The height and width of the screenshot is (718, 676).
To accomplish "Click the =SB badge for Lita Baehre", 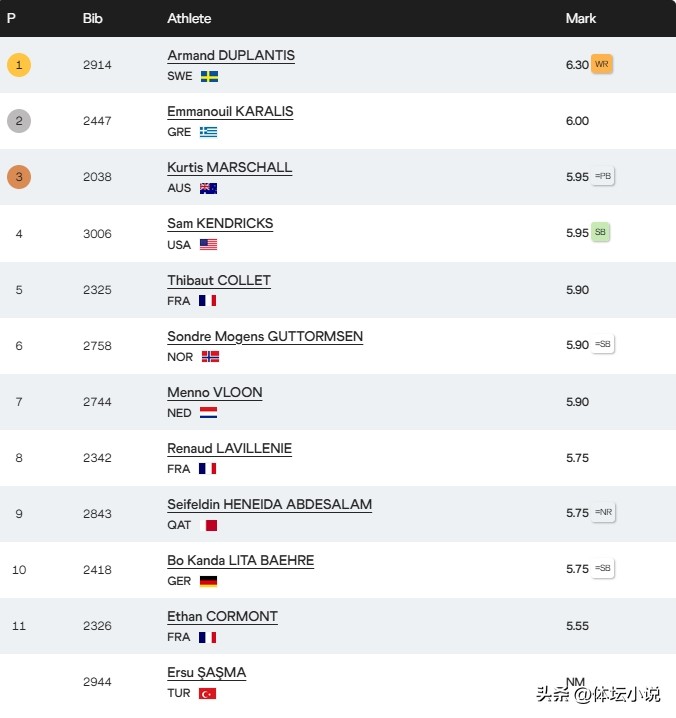I will click(603, 568).
